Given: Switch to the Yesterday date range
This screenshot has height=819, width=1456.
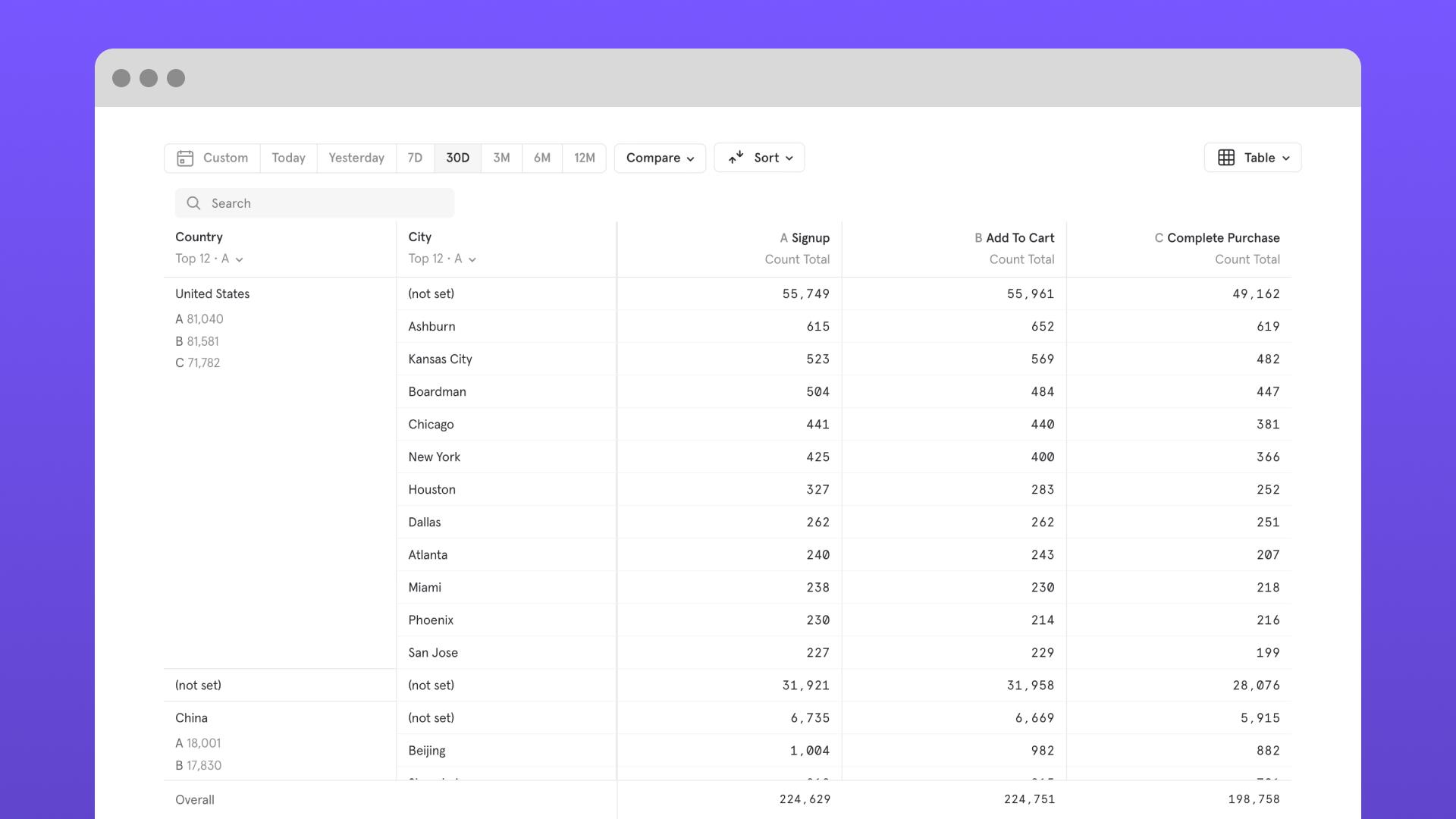Looking at the screenshot, I should (x=356, y=158).
